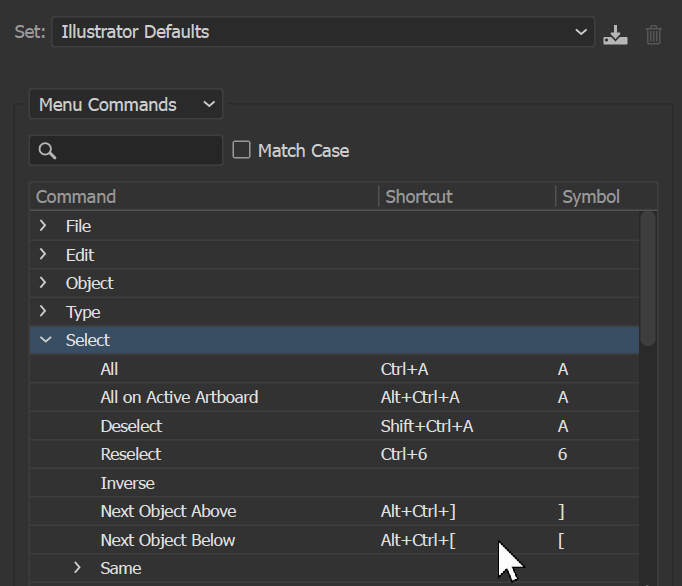This screenshot has width=682, height=586.
Task: Select the Next Object Below command
Action: pos(334,540)
